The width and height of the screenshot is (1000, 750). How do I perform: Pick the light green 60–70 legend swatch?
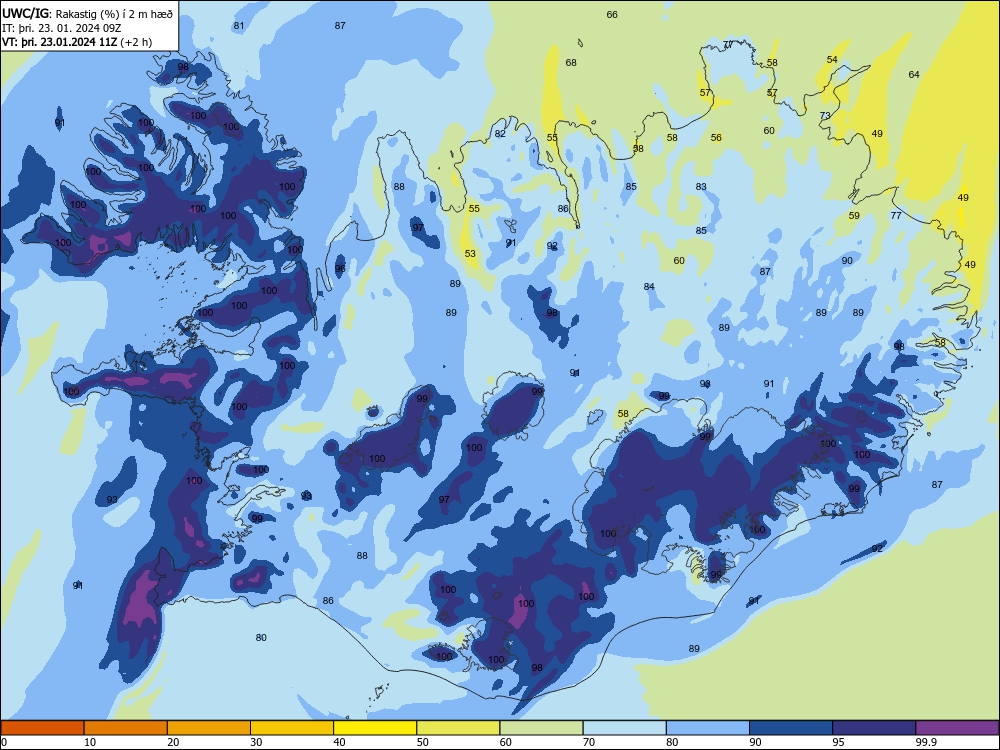click(x=541, y=728)
